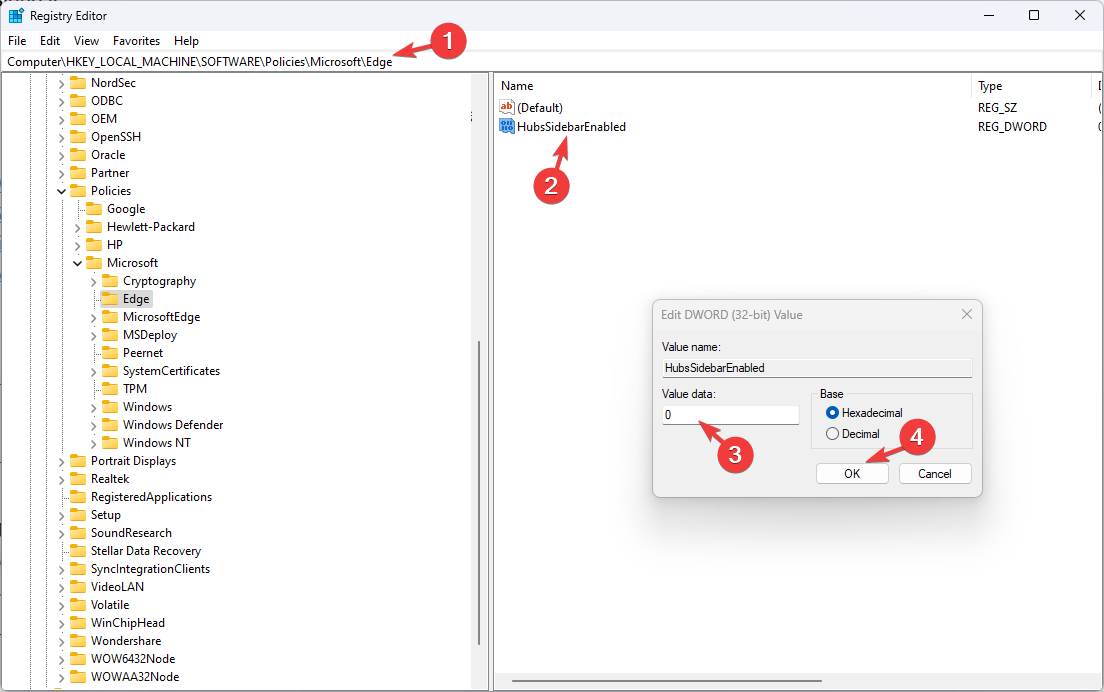
Task: Open the View menu
Action: pyautogui.click(x=87, y=41)
